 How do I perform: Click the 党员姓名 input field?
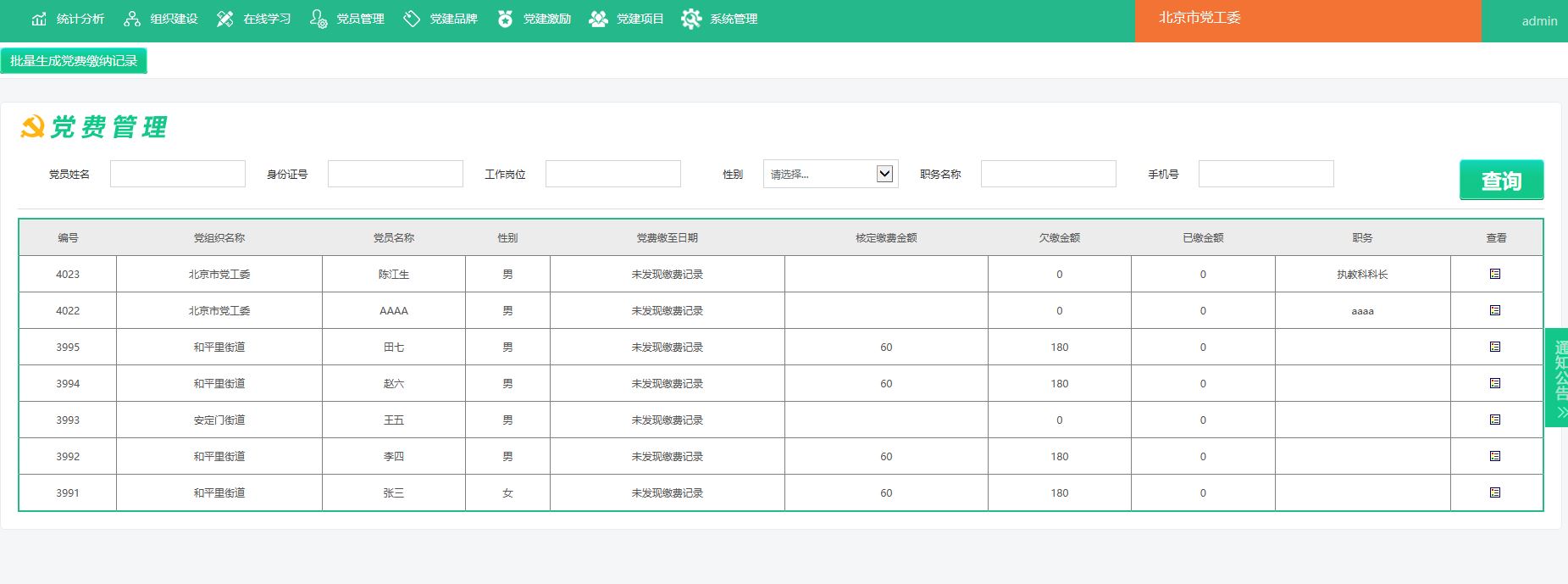click(178, 174)
